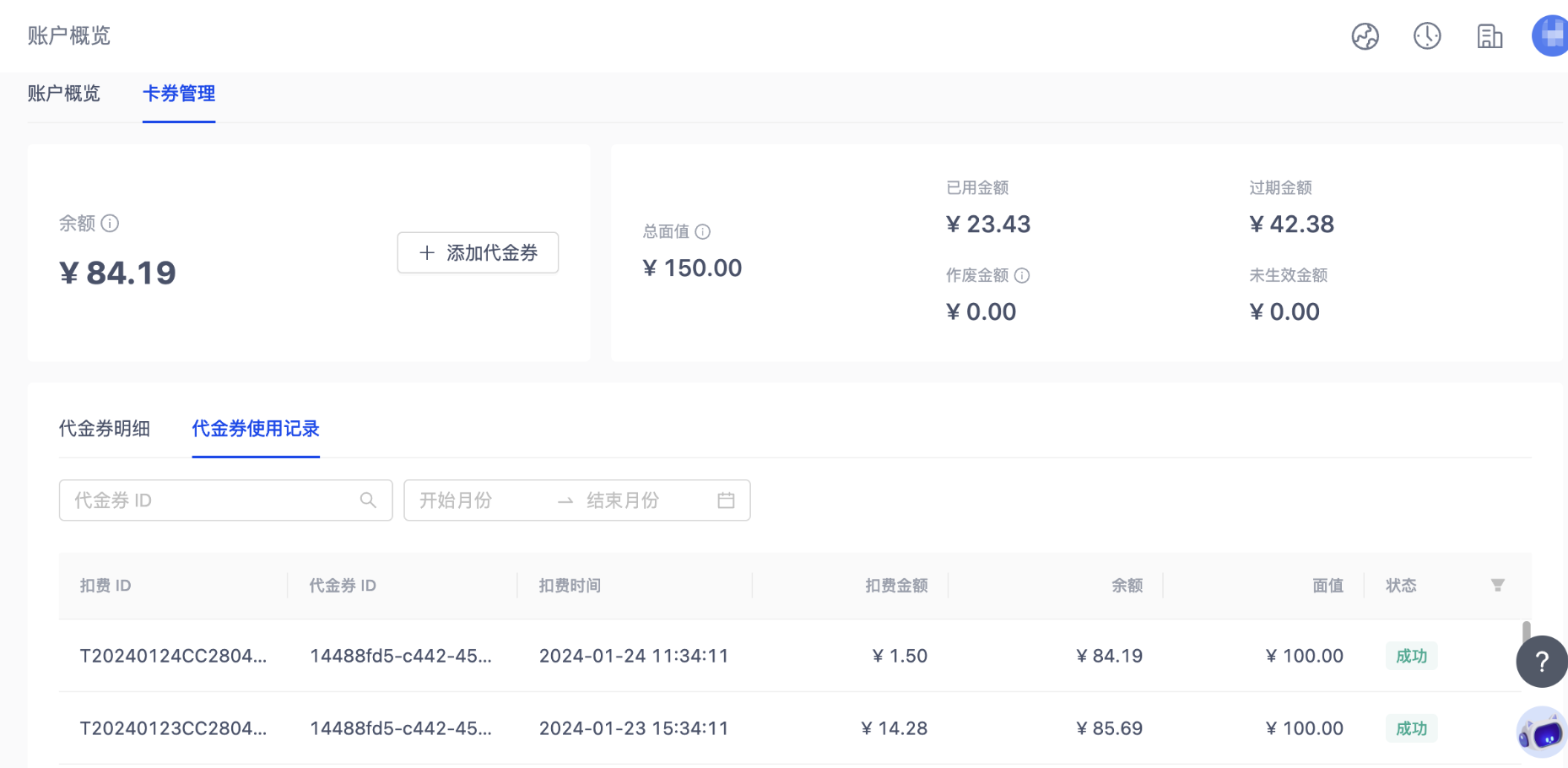Open the clock history icon
The image size is (1568, 768).
pyautogui.click(x=1427, y=36)
